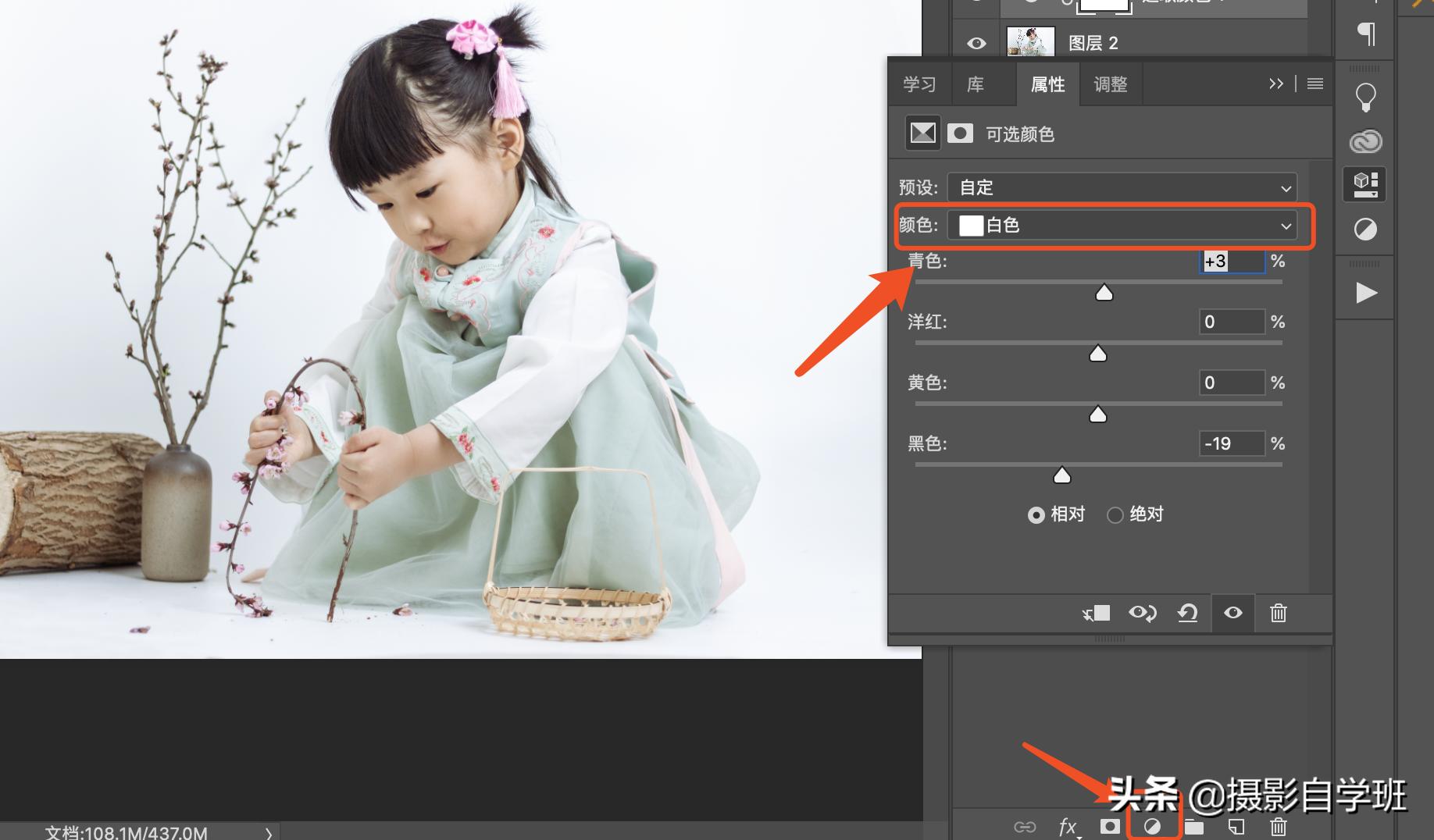Screen dimensions: 1434x840
Task: Click the view previous state icon
Action: point(1142,614)
